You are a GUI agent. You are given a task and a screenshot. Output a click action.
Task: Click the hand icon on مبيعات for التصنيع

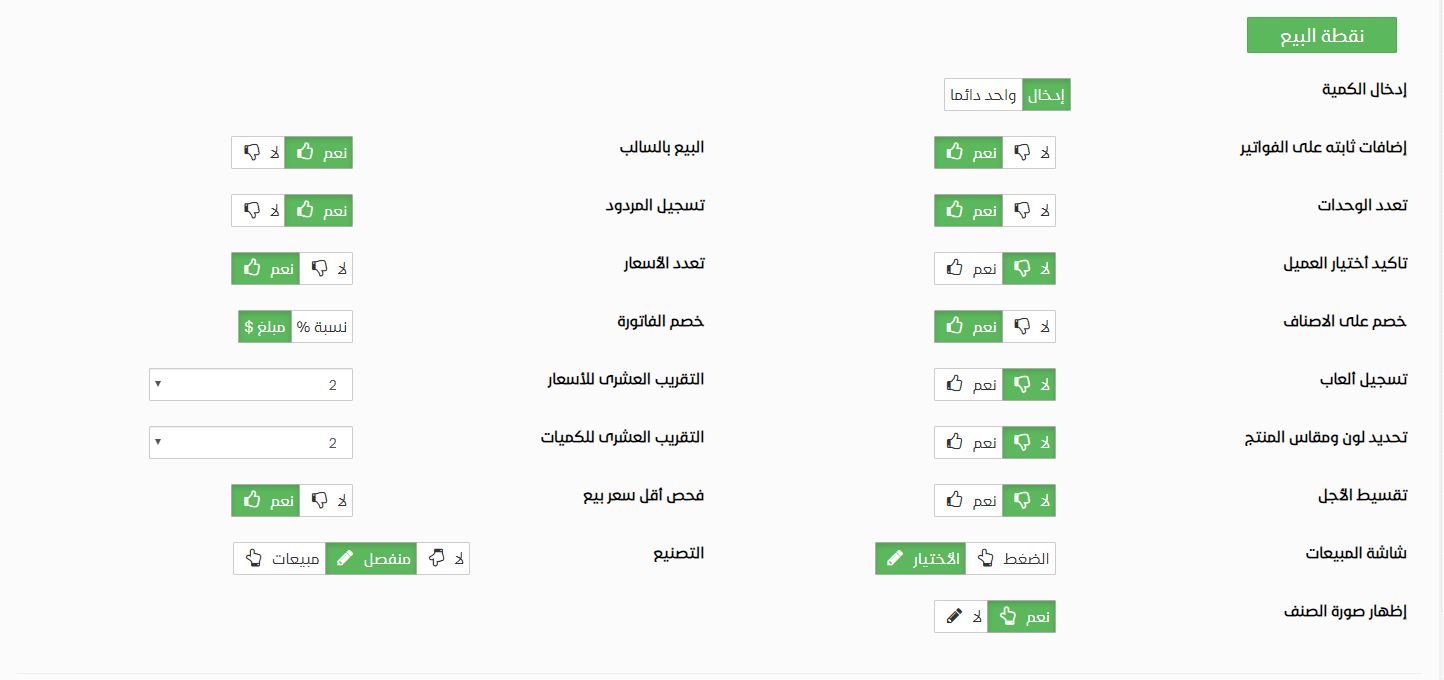[253, 559]
